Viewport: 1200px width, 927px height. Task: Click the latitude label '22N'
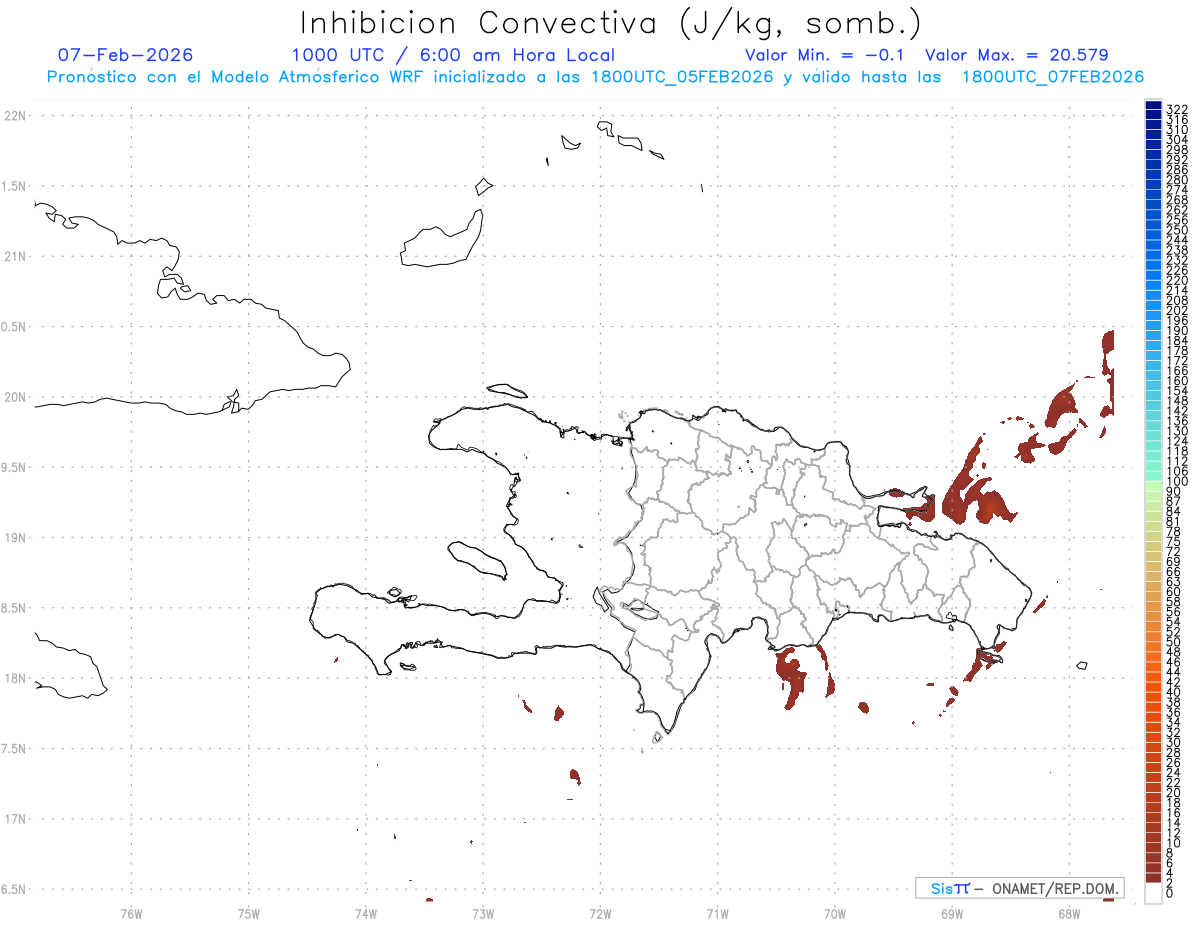14,116
